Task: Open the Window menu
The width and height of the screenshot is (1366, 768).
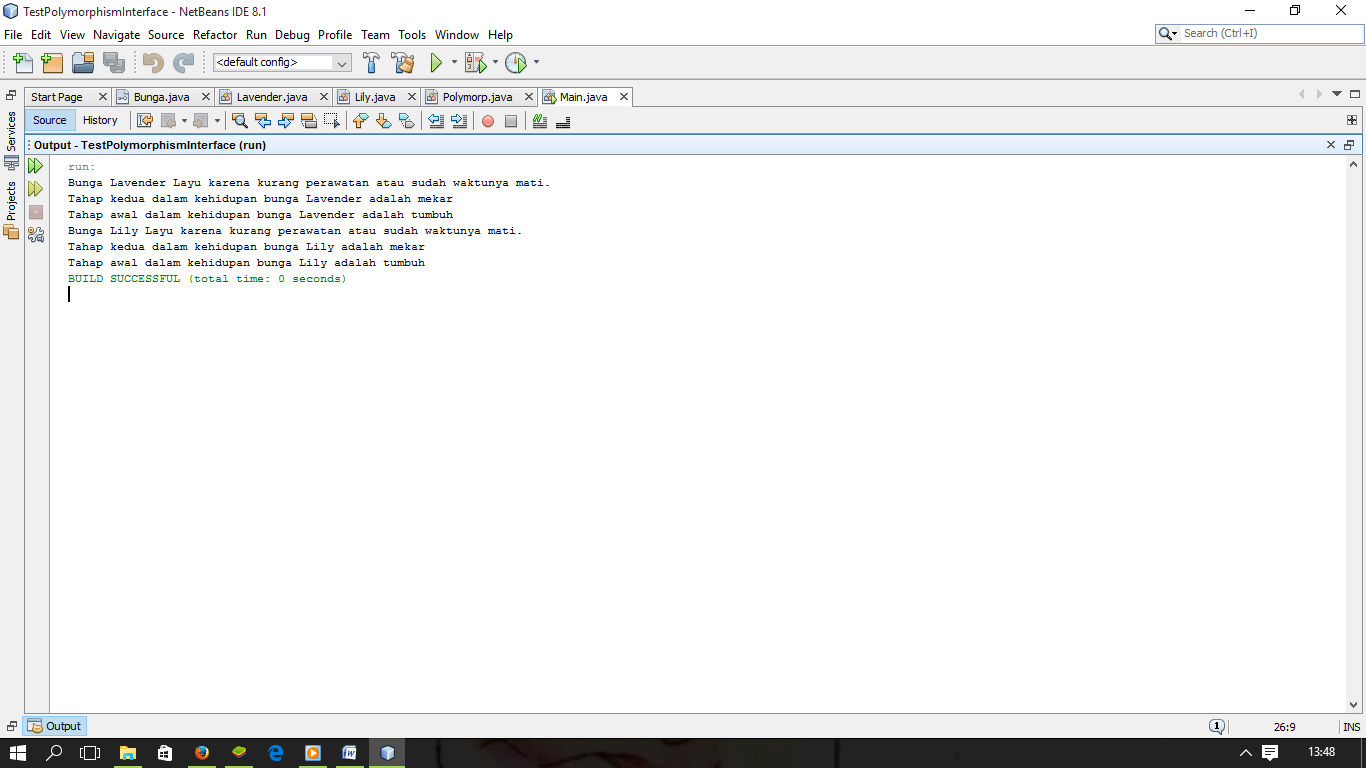Action: click(x=457, y=35)
